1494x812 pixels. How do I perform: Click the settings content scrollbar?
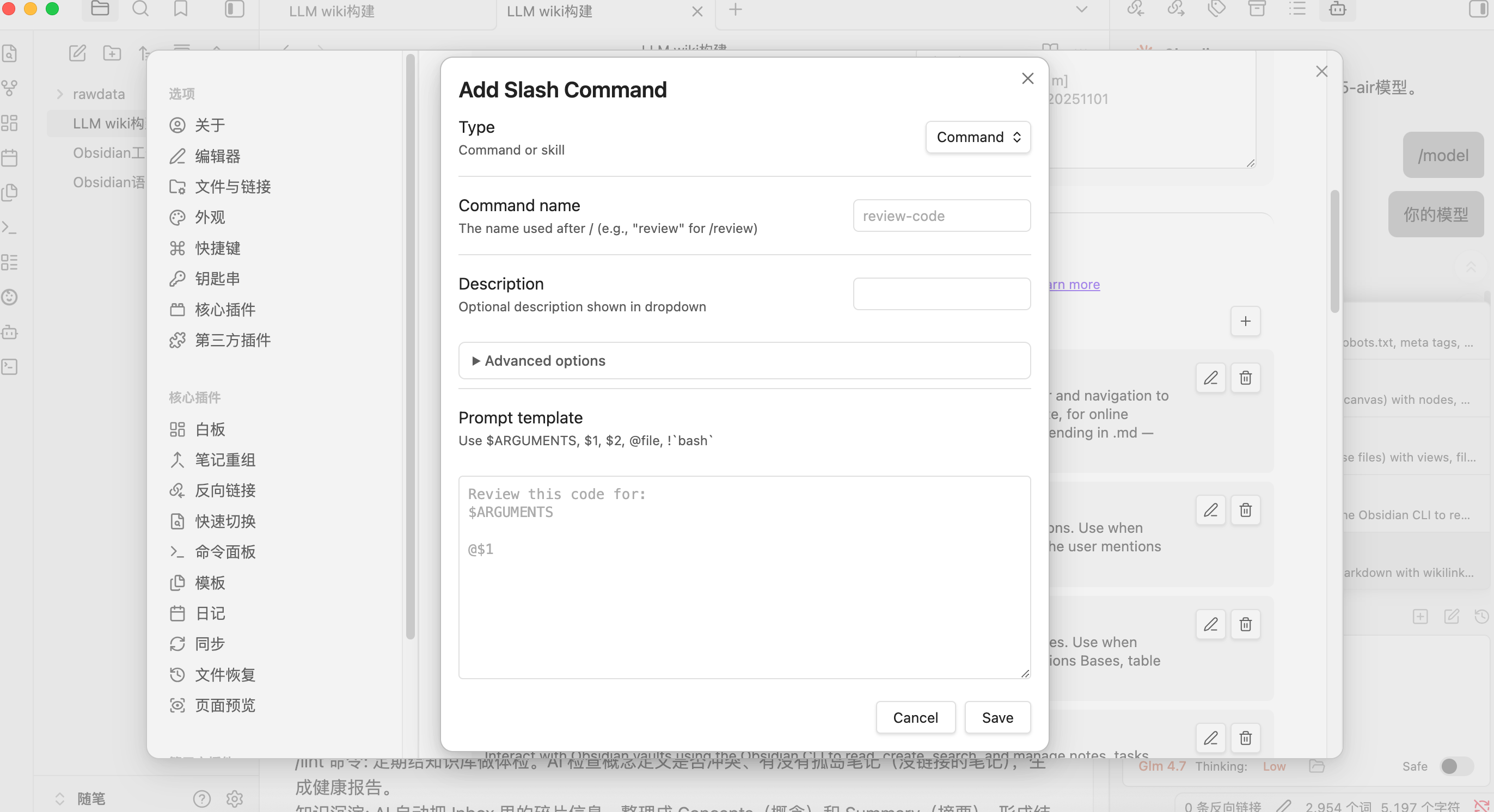point(1334,252)
